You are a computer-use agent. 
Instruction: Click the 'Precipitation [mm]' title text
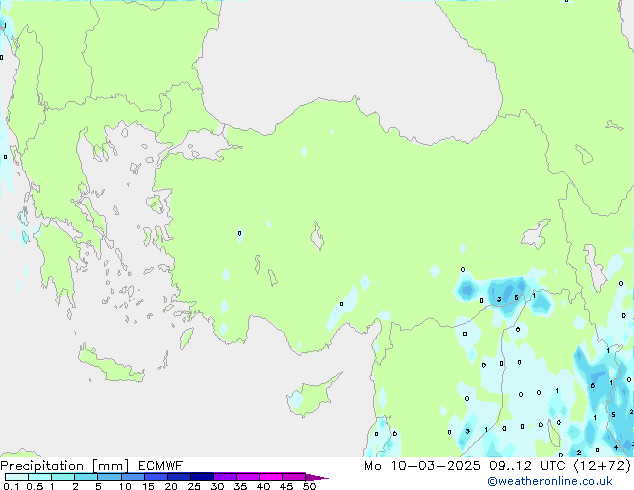click(x=65, y=466)
